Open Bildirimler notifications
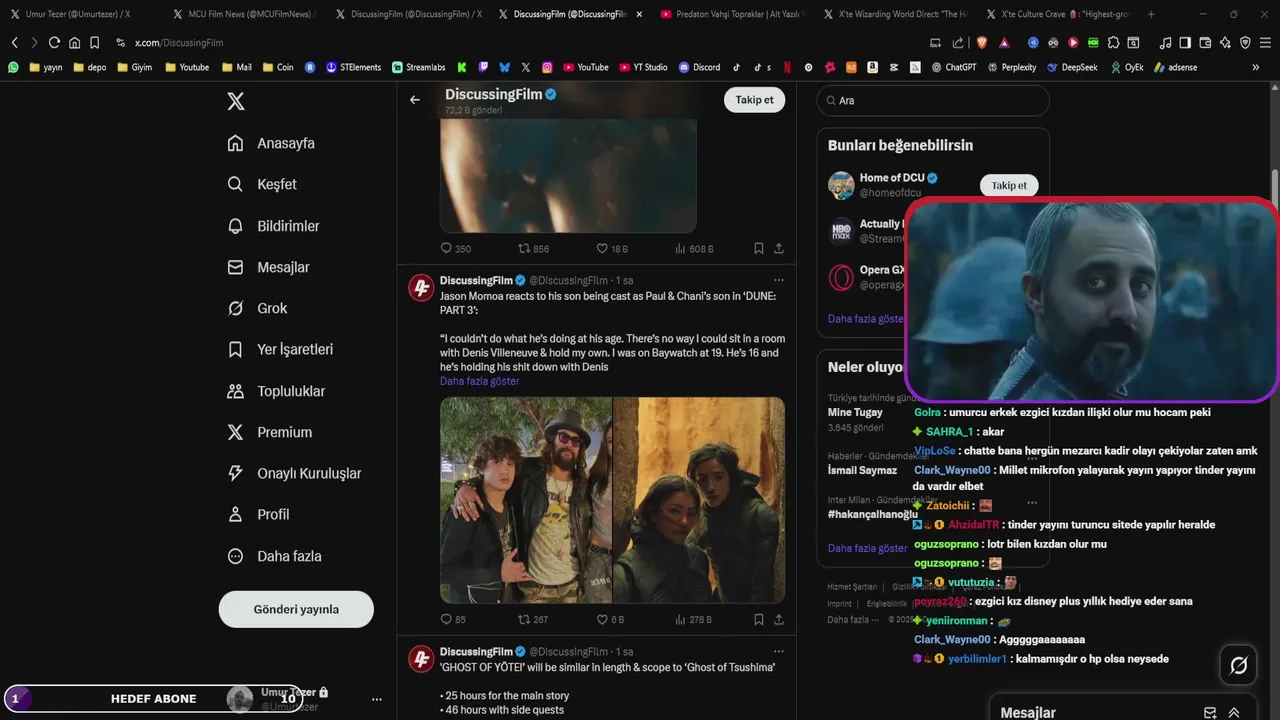The height and width of the screenshot is (720, 1280). click(273, 226)
